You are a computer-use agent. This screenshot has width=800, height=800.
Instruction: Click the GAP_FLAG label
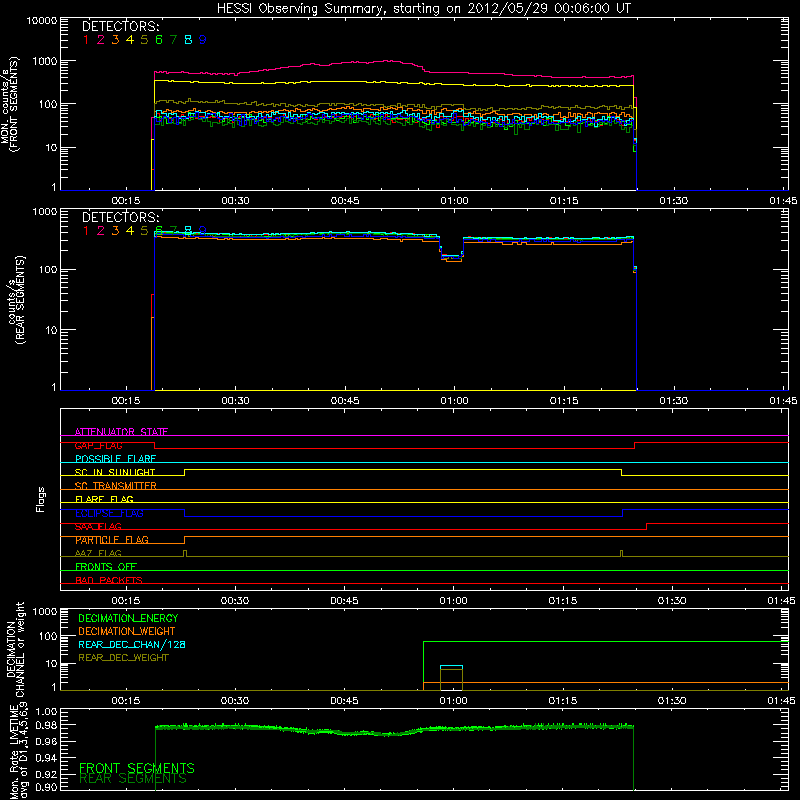[x=98, y=445]
